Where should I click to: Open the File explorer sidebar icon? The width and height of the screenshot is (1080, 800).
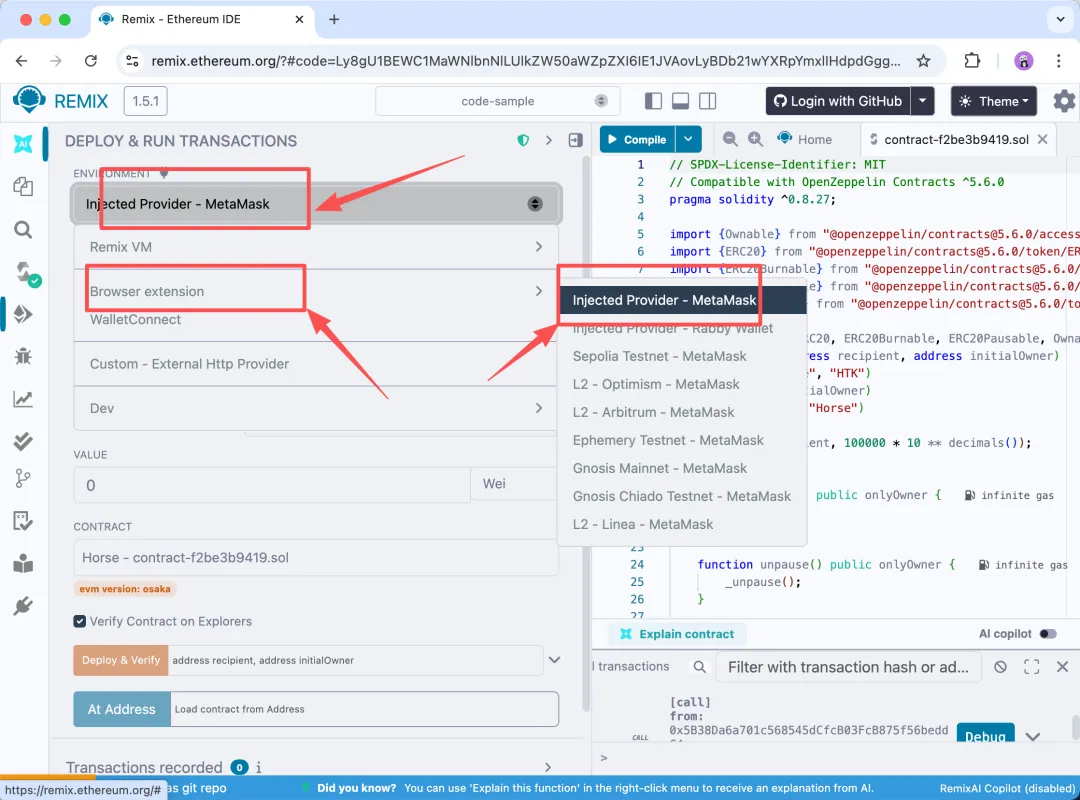click(x=23, y=187)
